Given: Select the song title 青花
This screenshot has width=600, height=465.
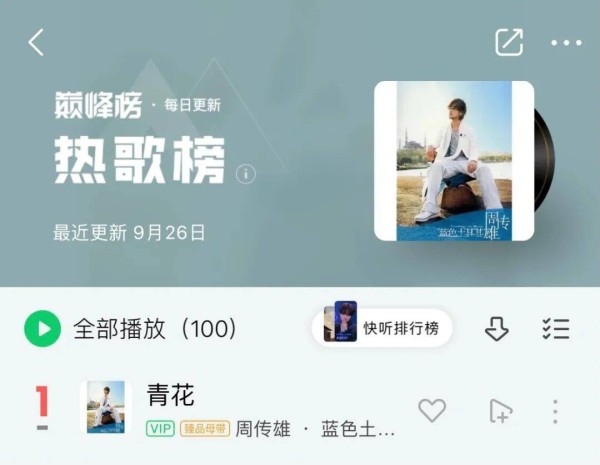Looking at the screenshot, I should pyautogui.click(x=171, y=395).
